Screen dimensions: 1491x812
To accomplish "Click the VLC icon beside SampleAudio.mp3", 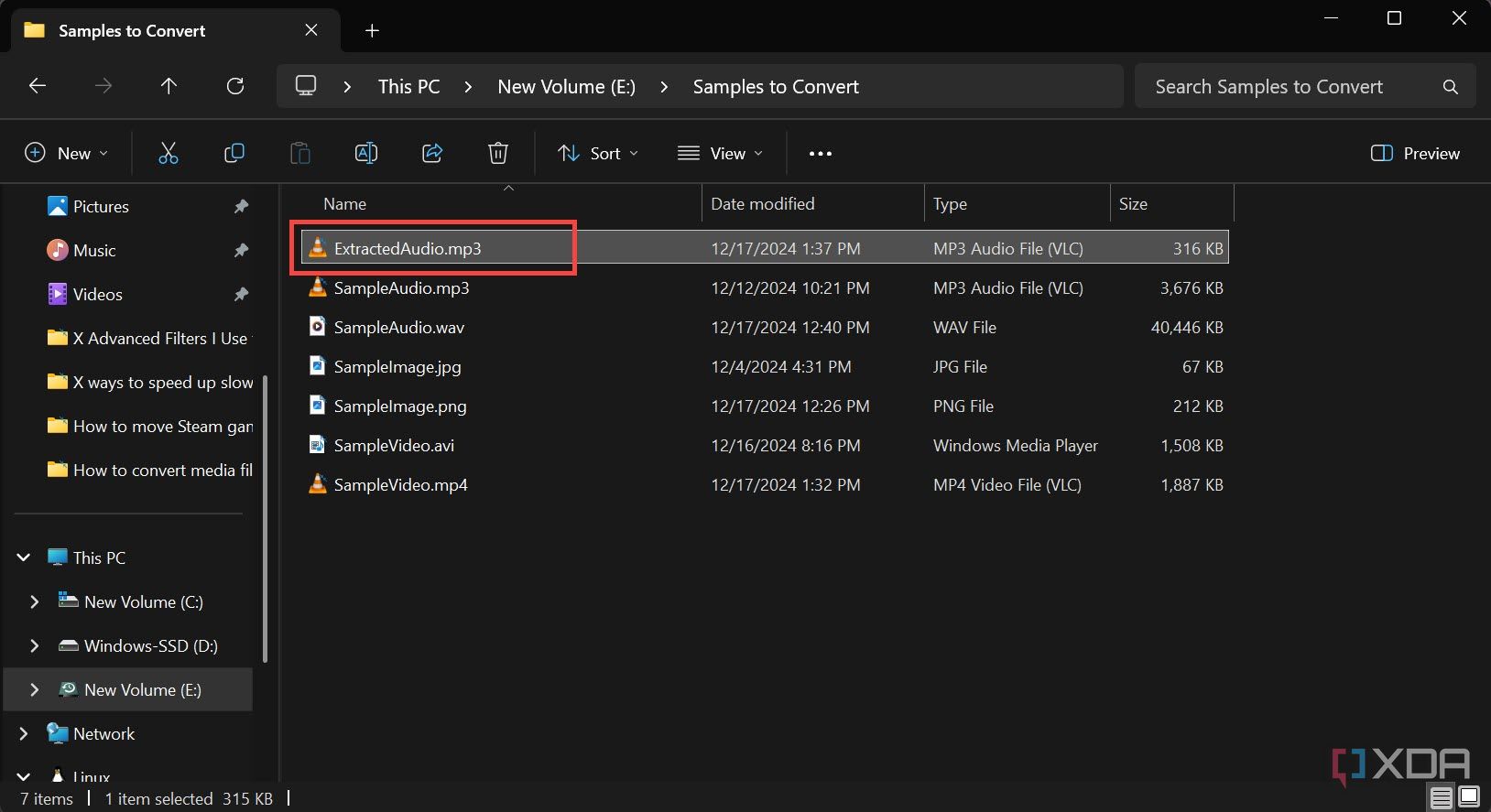I will click(317, 287).
